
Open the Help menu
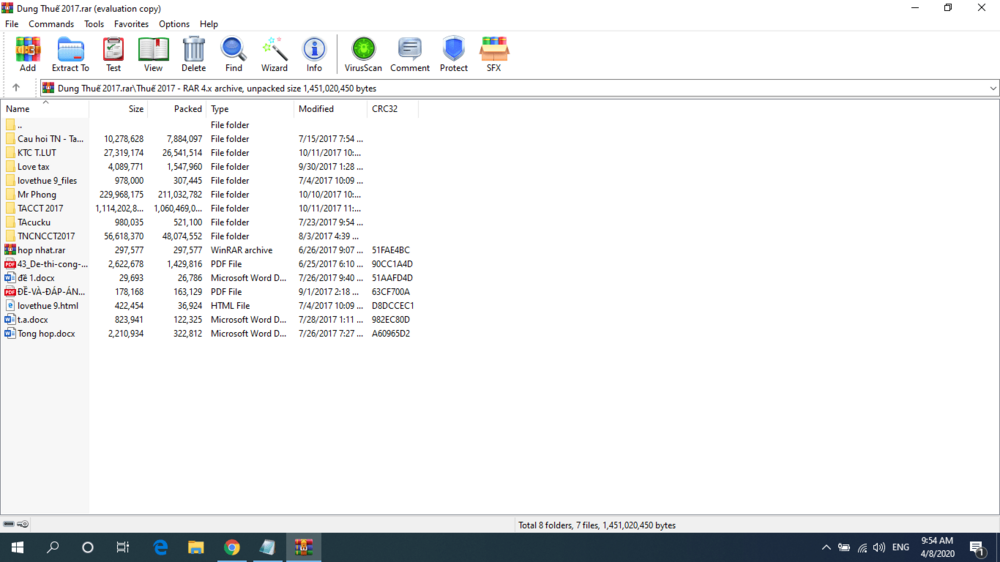click(x=209, y=24)
